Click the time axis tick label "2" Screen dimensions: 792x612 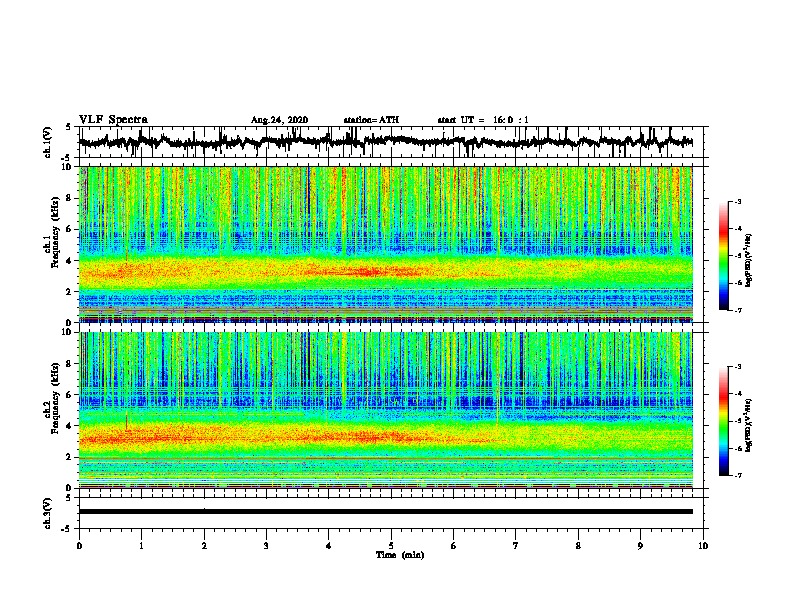click(204, 546)
